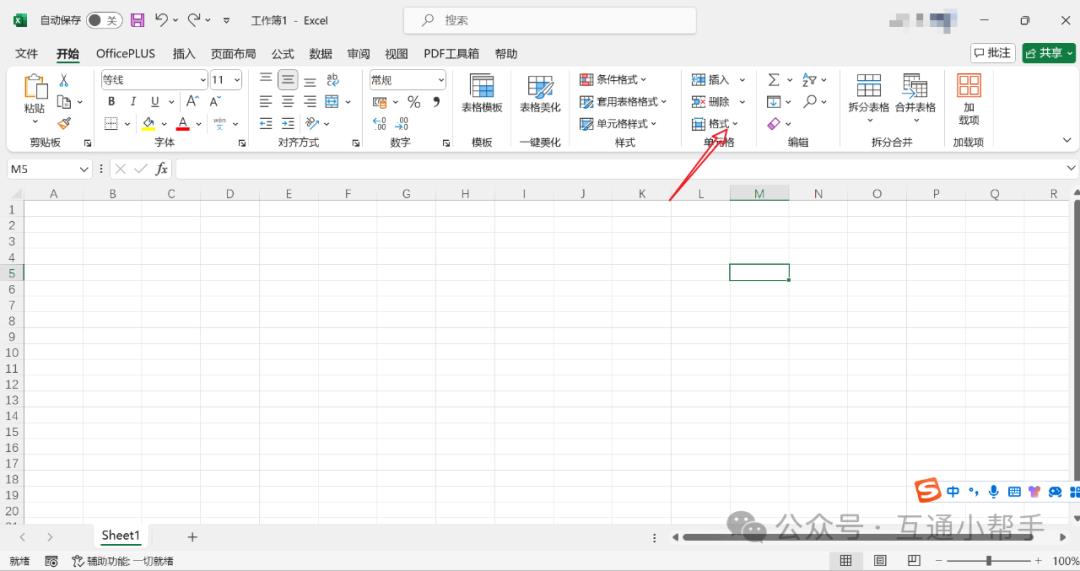The height and width of the screenshot is (571, 1080).
Task: Click the AutoSum sigma icon
Action: [x=773, y=80]
